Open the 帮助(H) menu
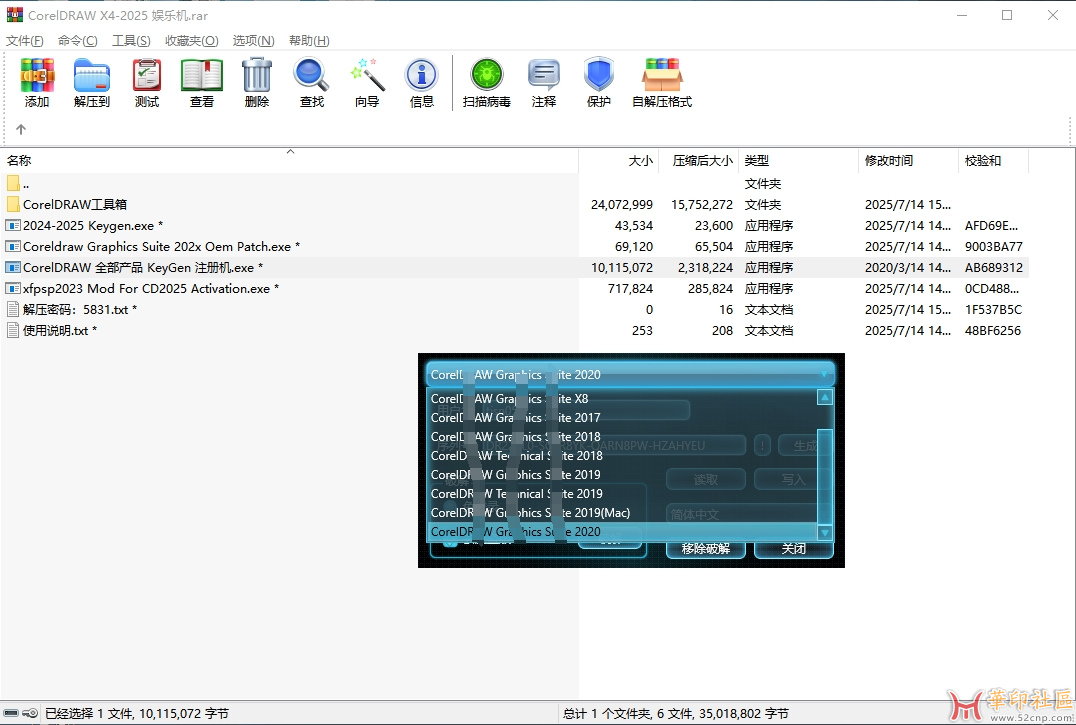 (309, 40)
